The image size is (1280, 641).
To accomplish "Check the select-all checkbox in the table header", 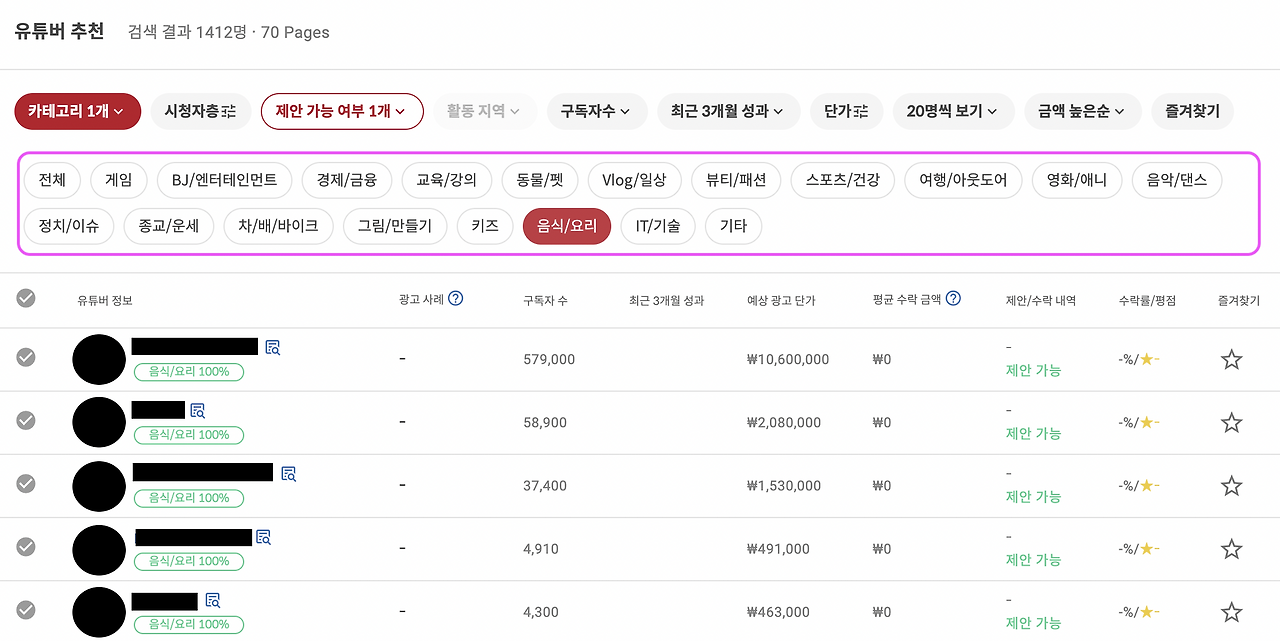I will pos(26,297).
